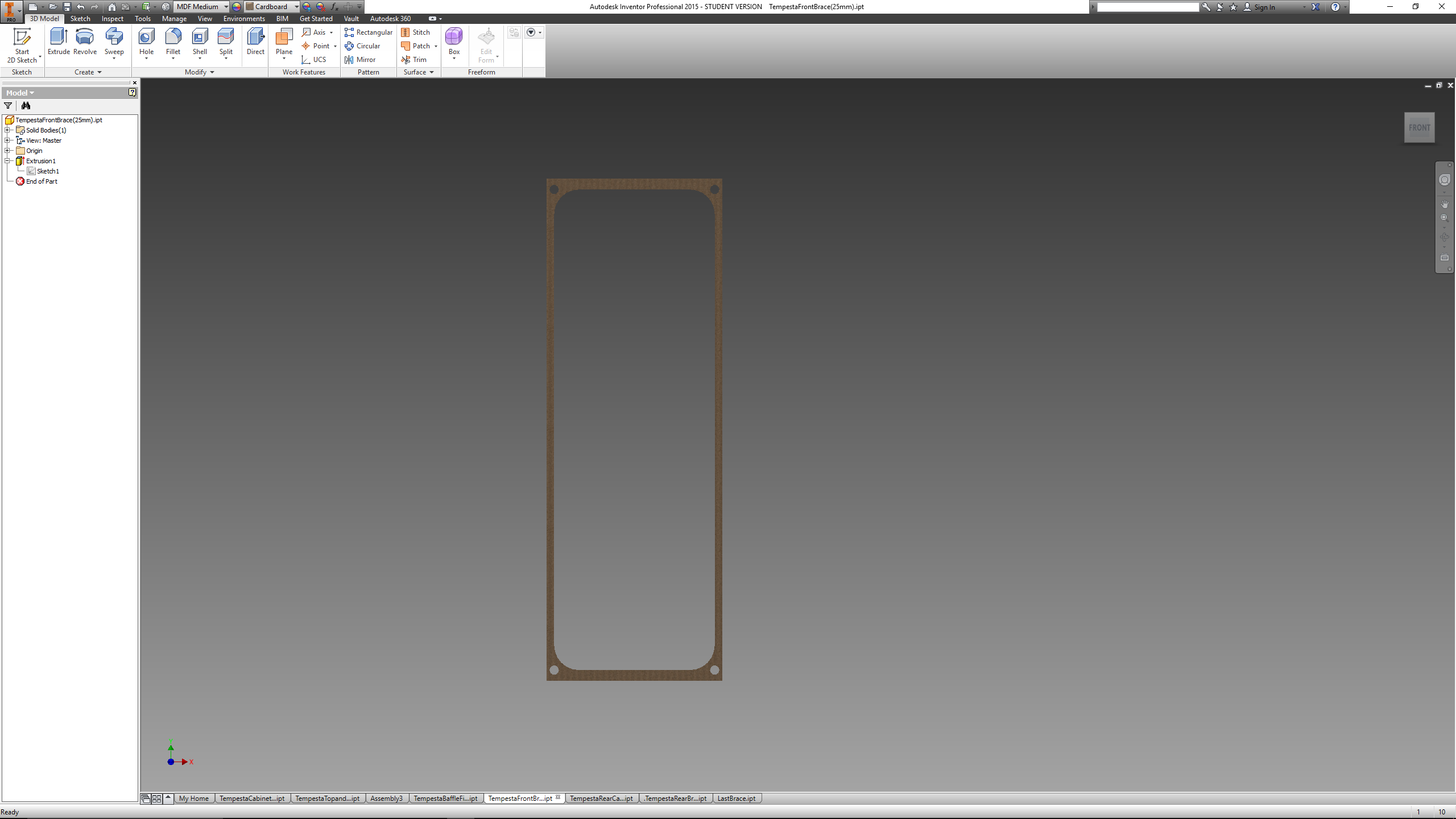Open the MDF Medium material dropdown
Screen dimensions: 1456x819
point(201,7)
